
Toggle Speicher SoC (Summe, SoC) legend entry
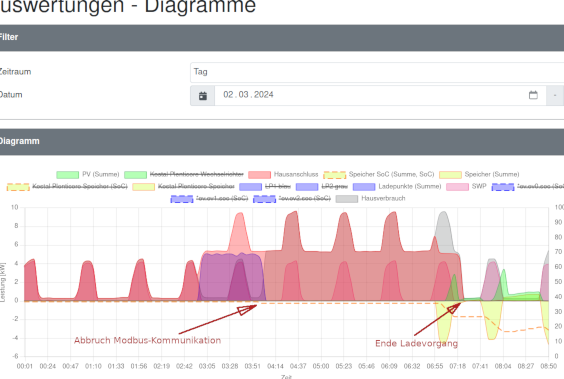(x=379, y=174)
